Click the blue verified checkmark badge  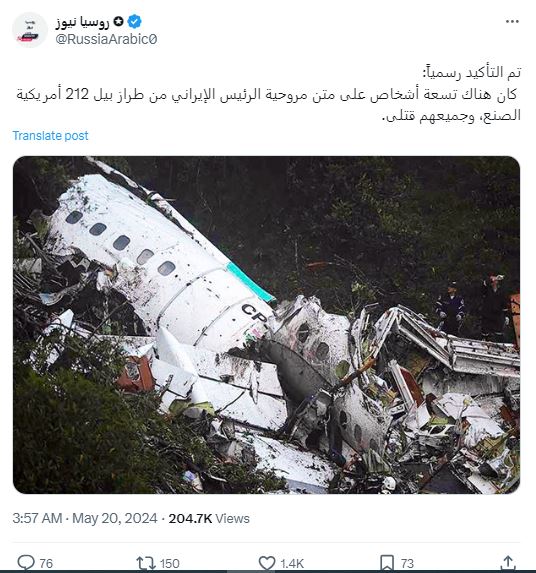(134, 22)
